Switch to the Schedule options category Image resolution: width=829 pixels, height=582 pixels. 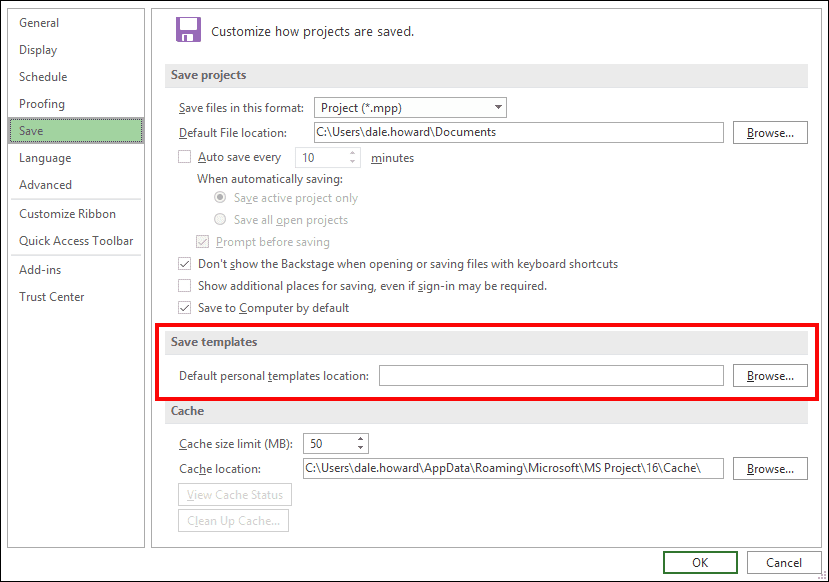[x=43, y=77]
